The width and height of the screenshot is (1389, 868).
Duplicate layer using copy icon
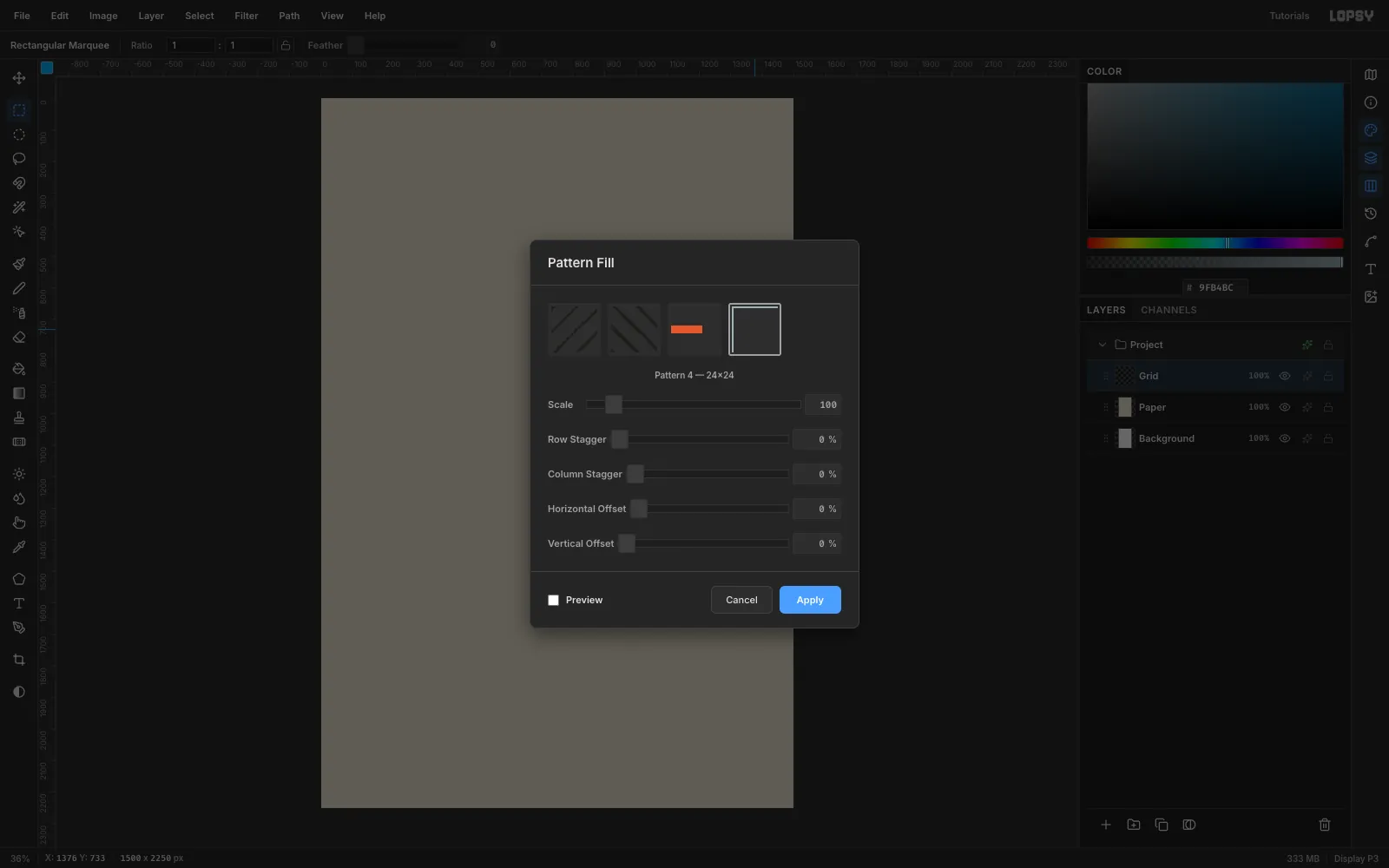coord(1162,825)
